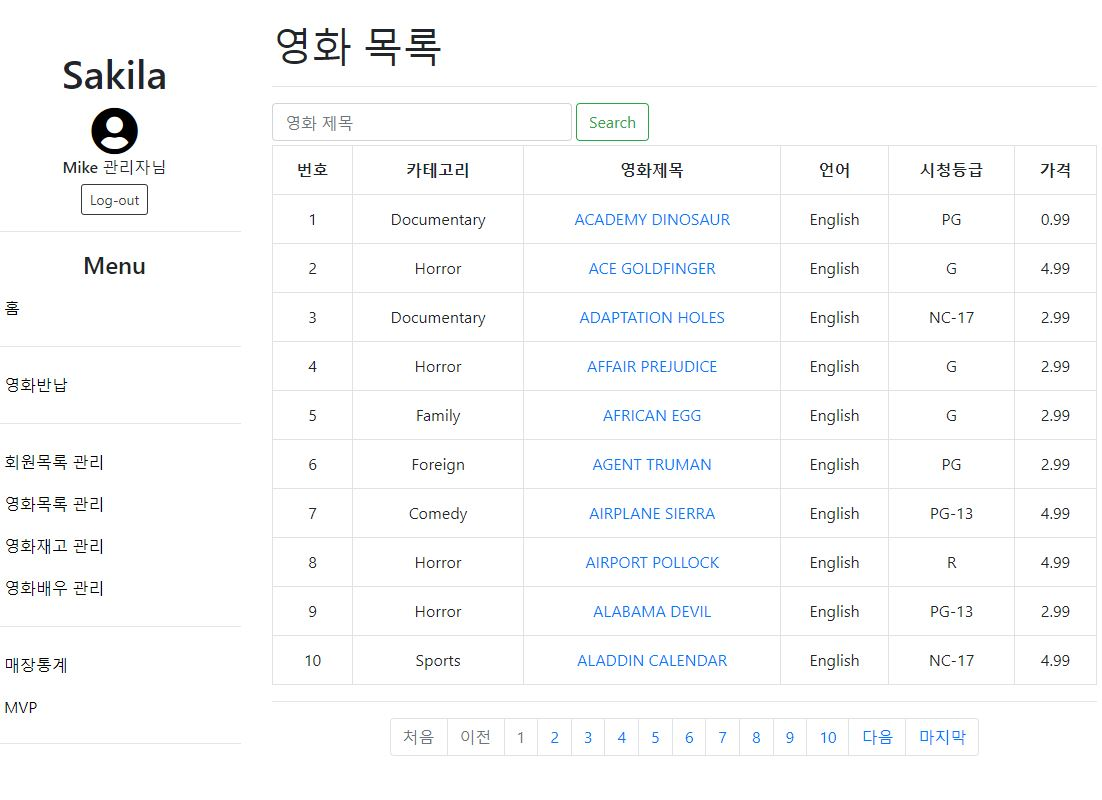Open the AFRICAN EGG movie link
Viewport: 1102px width, 800px height.
(x=652, y=415)
